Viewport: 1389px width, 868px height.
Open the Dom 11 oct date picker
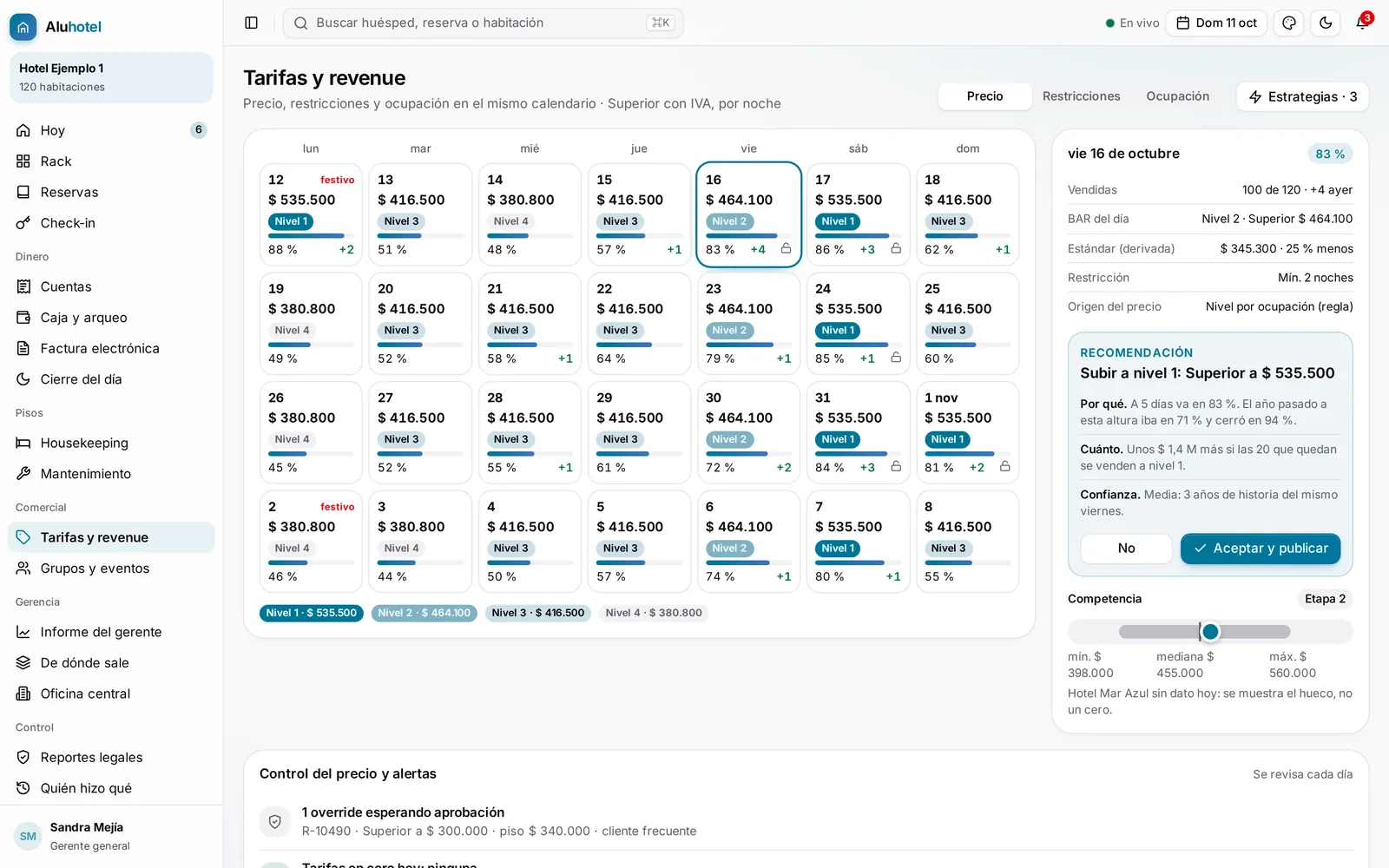click(x=1216, y=23)
